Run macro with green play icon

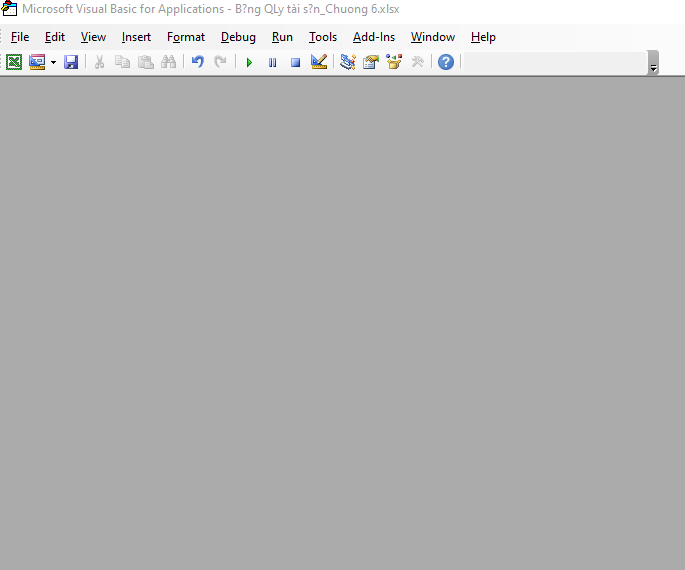coord(249,62)
